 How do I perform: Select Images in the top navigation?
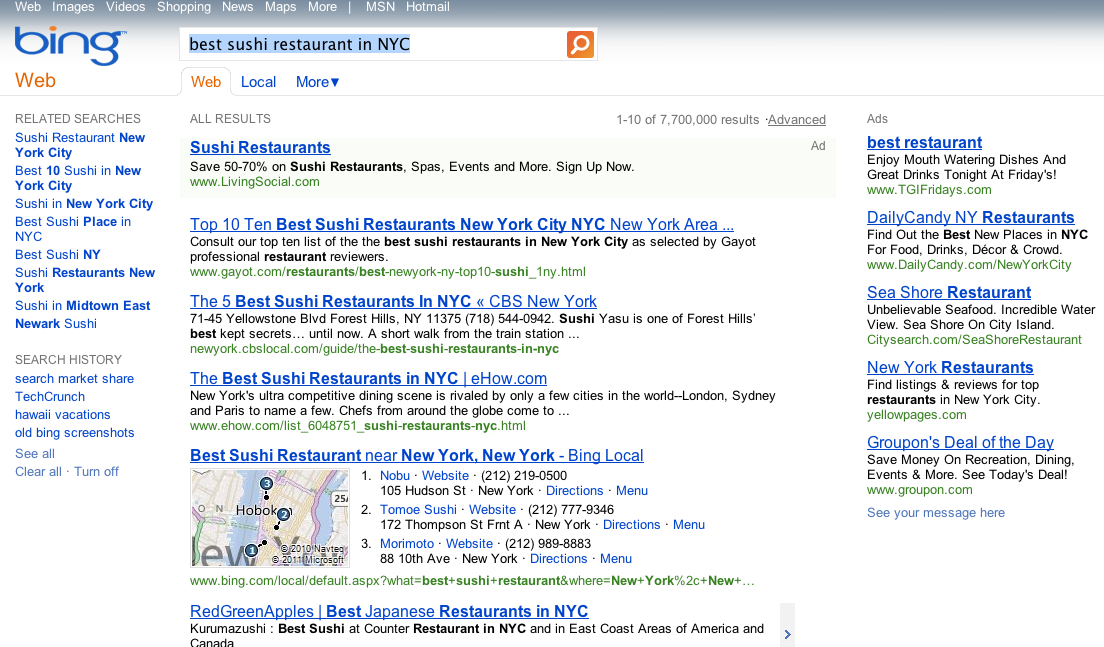(x=73, y=7)
